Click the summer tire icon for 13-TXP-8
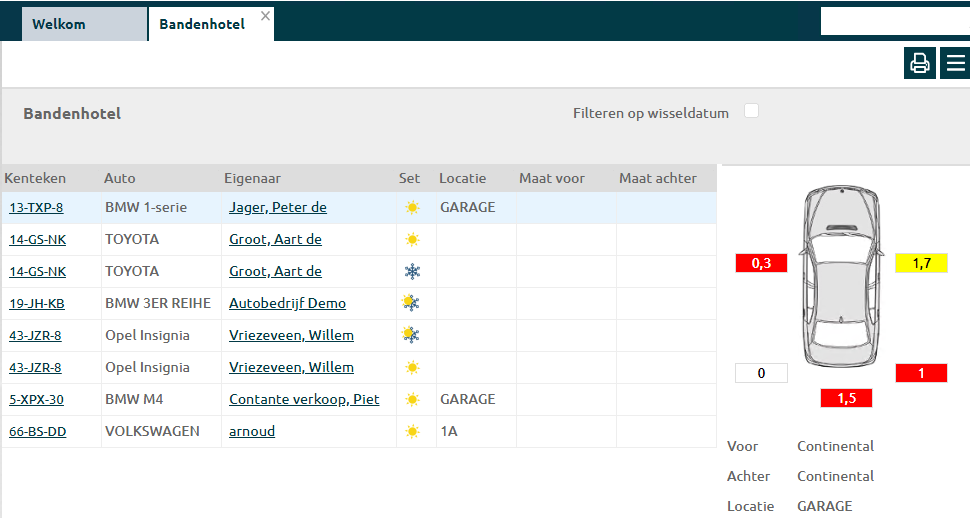 pos(412,208)
